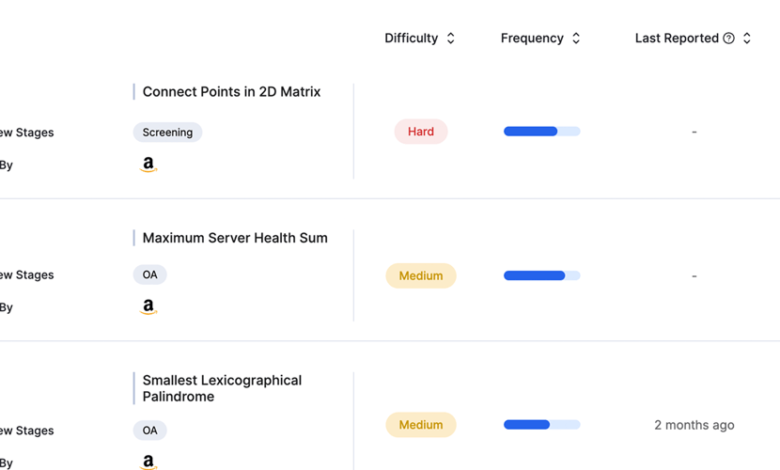This screenshot has height=470, width=780.
Task: Click frequency bar for Maximum Server Health Sum
Action: coord(542,276)
